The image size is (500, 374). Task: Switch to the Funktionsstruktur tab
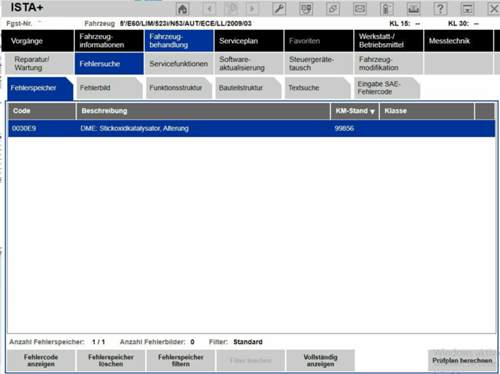pos(179,88)
